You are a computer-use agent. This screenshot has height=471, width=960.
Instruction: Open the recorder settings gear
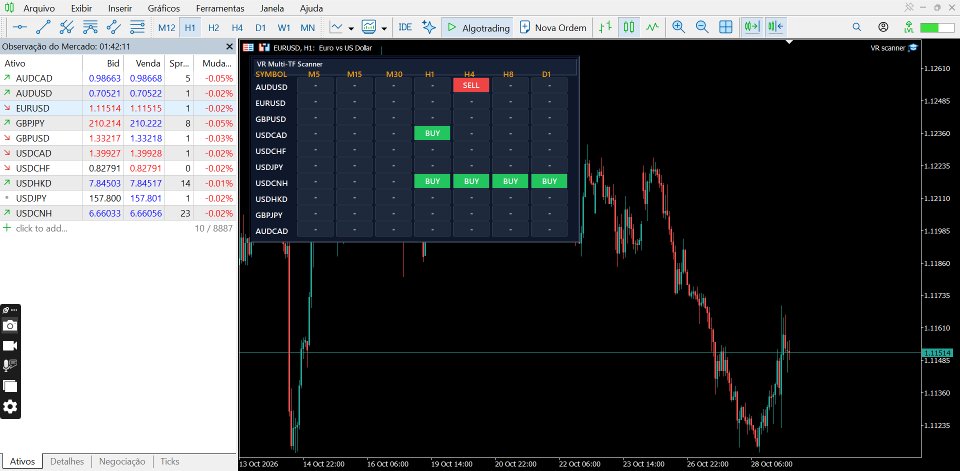[10, 407]
